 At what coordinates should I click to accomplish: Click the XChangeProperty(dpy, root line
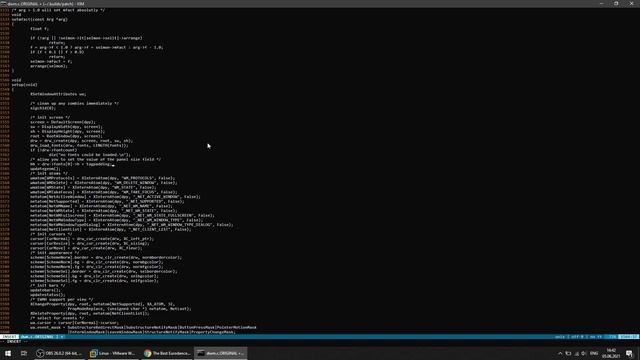(102, 304)
